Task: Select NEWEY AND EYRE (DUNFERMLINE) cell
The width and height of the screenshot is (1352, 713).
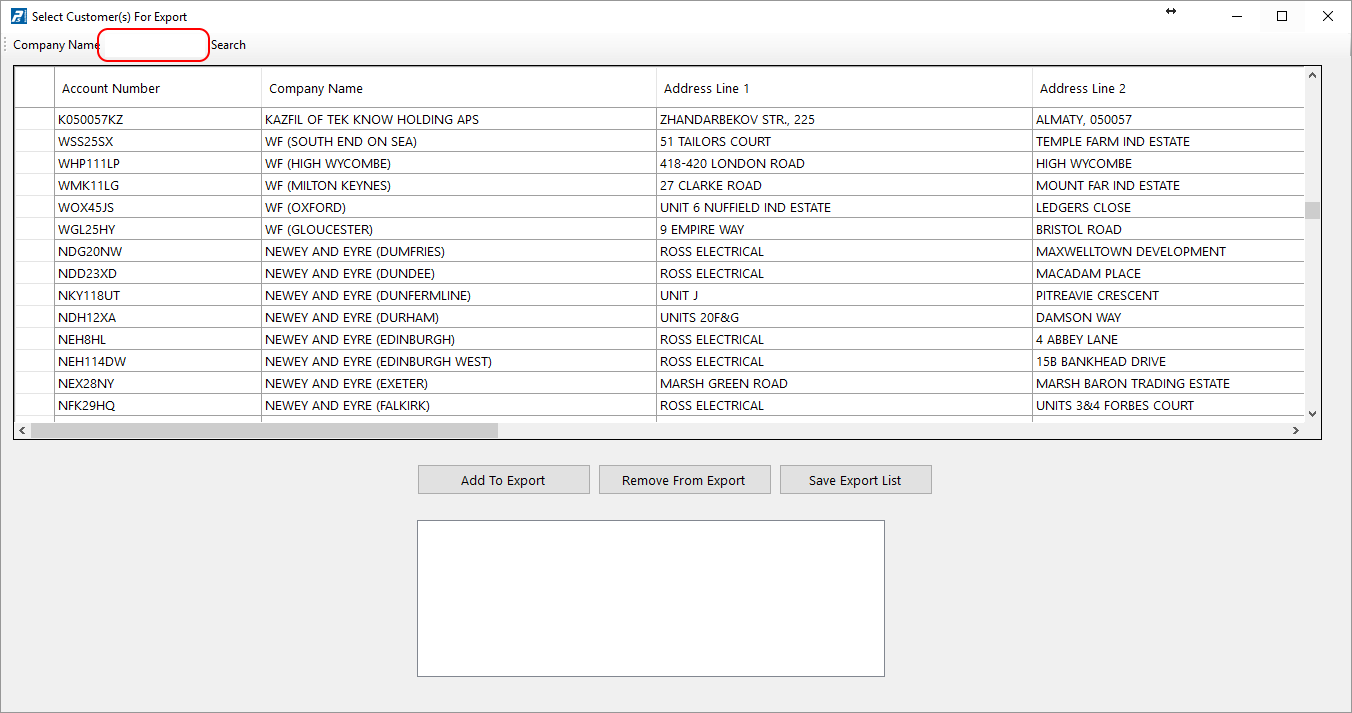Action: (459, 295)
